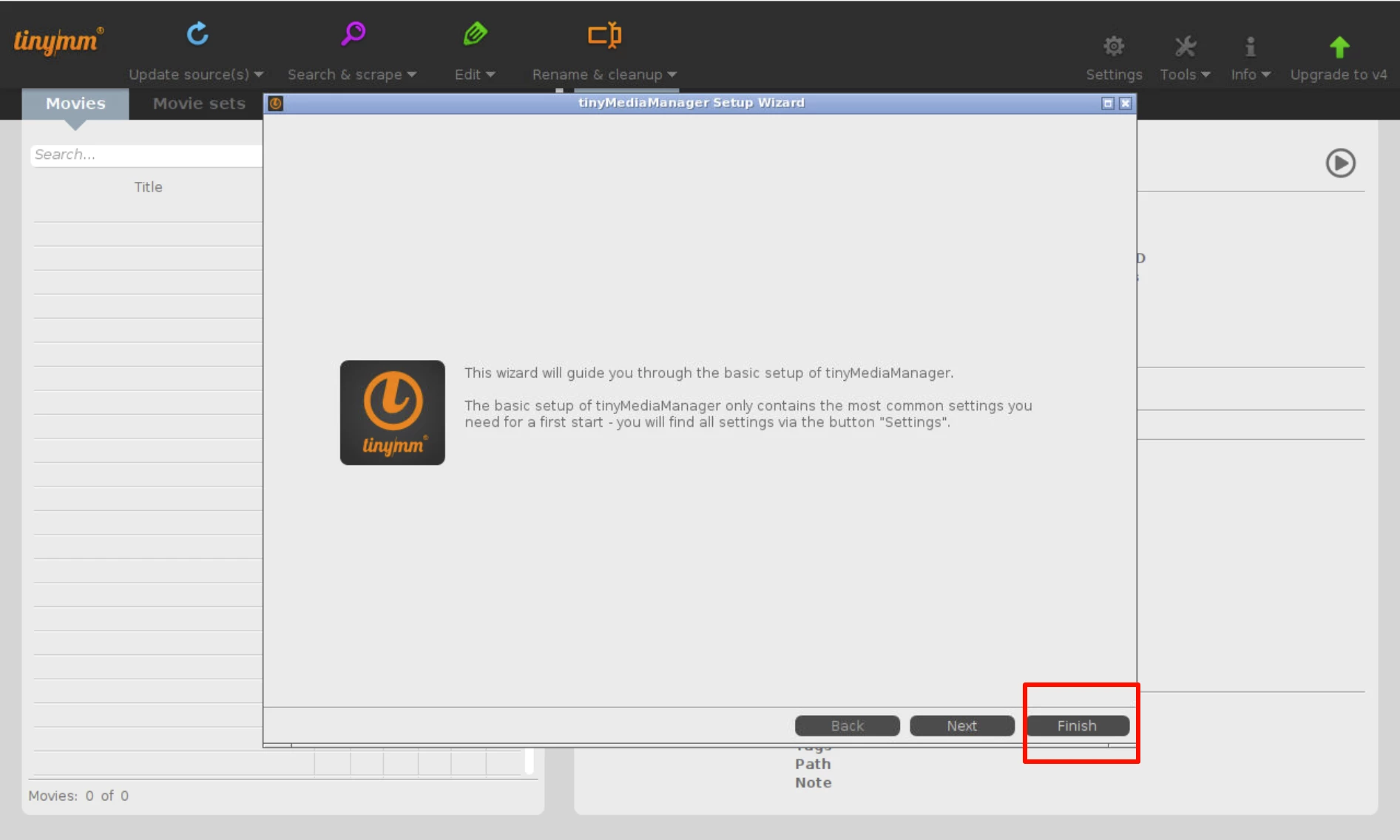
Task: Click the orange Rename & cleanup icon
Action: click(x=604, y=35)
